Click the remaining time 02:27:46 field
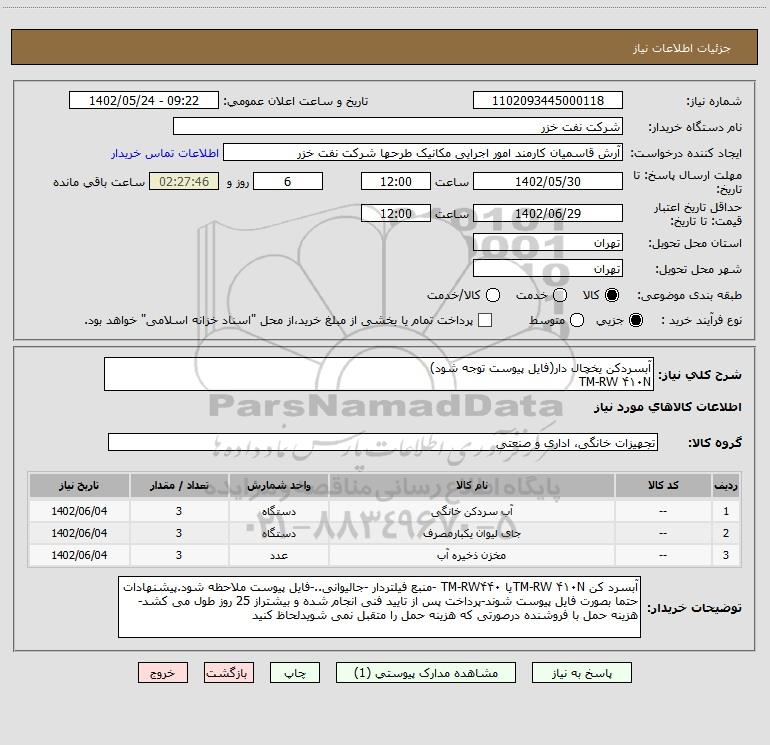Viewport: 770px width, 745px height. pos(184,181)
